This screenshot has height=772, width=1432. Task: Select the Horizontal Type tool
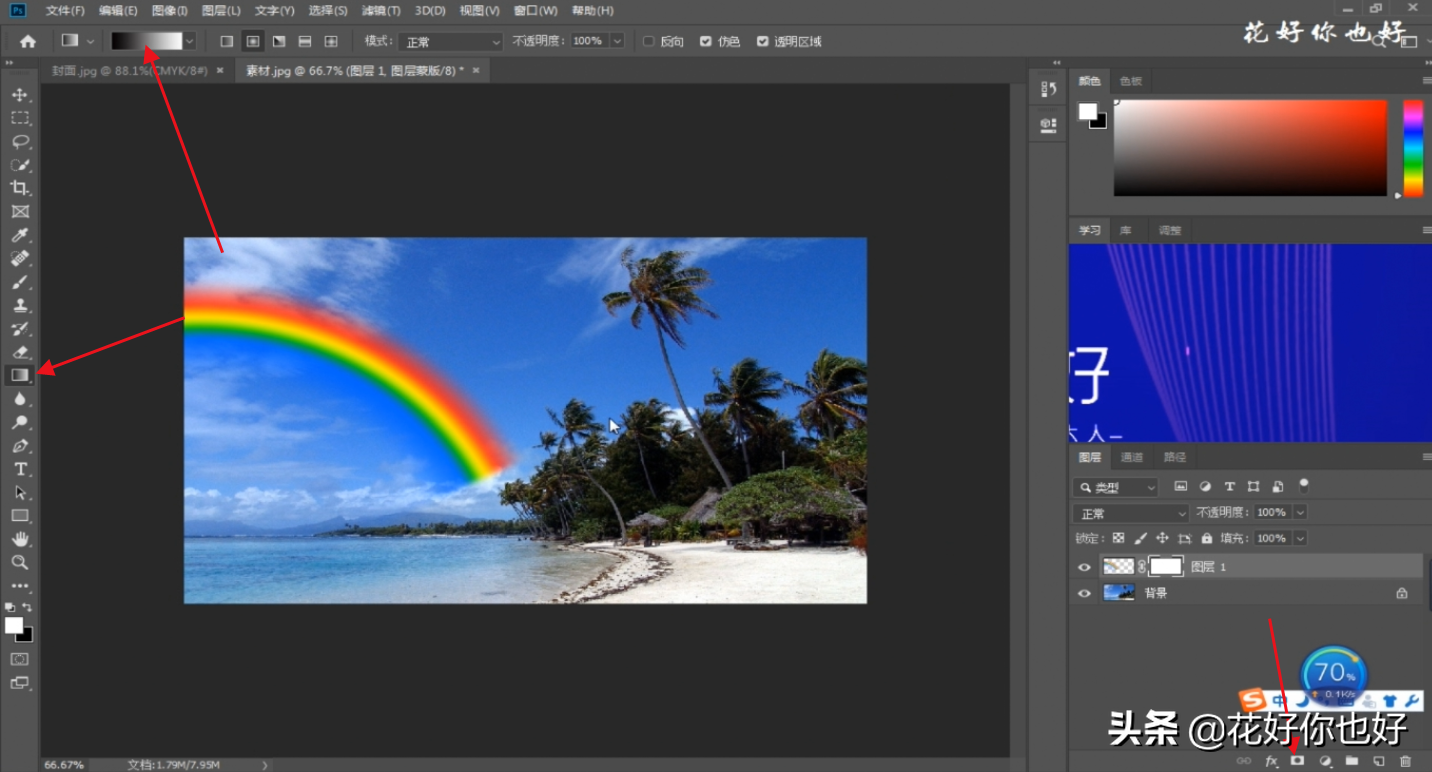click(x=19, y=469)
